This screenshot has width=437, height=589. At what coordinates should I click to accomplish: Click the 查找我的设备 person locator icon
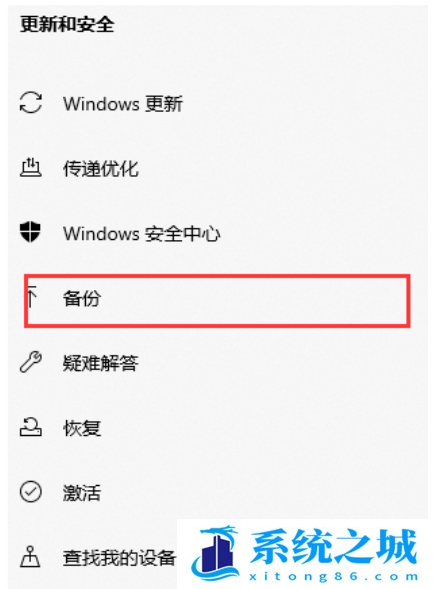click(30, 557)
